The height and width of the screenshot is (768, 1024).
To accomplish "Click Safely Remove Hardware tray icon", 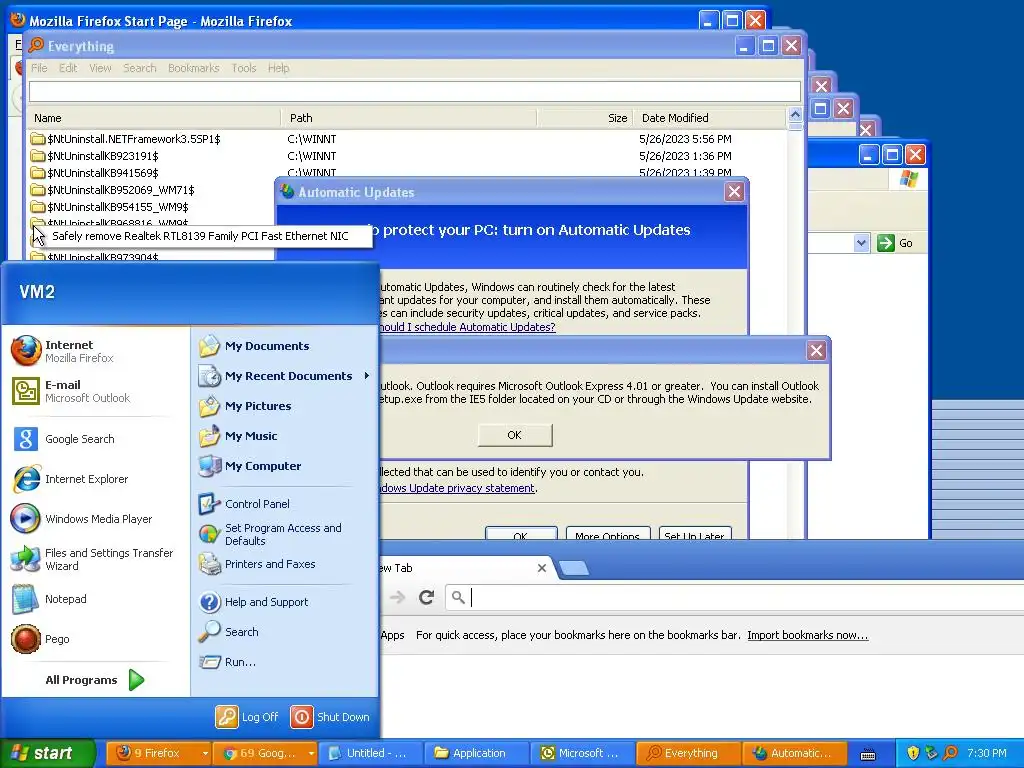I will [x=931, y=753].
